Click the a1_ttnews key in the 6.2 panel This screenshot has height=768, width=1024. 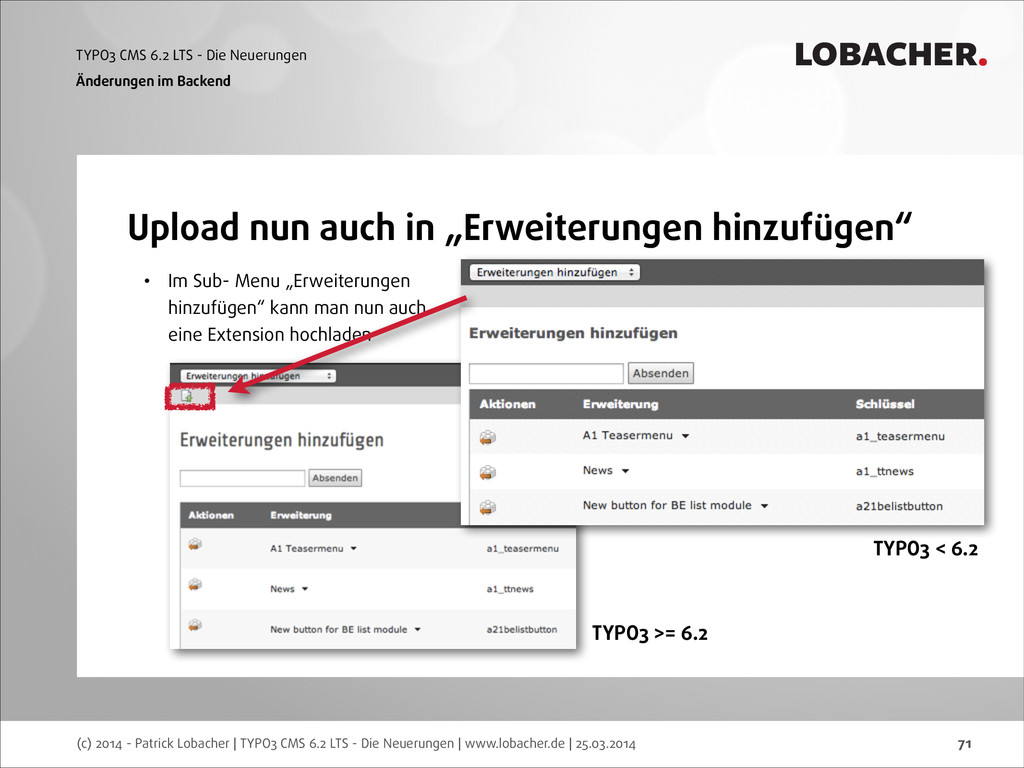510,589
